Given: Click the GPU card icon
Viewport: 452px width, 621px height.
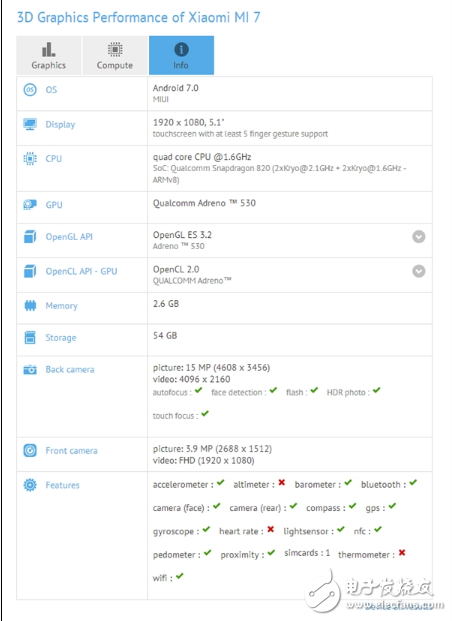Looking at the screenshot, I should point(30,205).
